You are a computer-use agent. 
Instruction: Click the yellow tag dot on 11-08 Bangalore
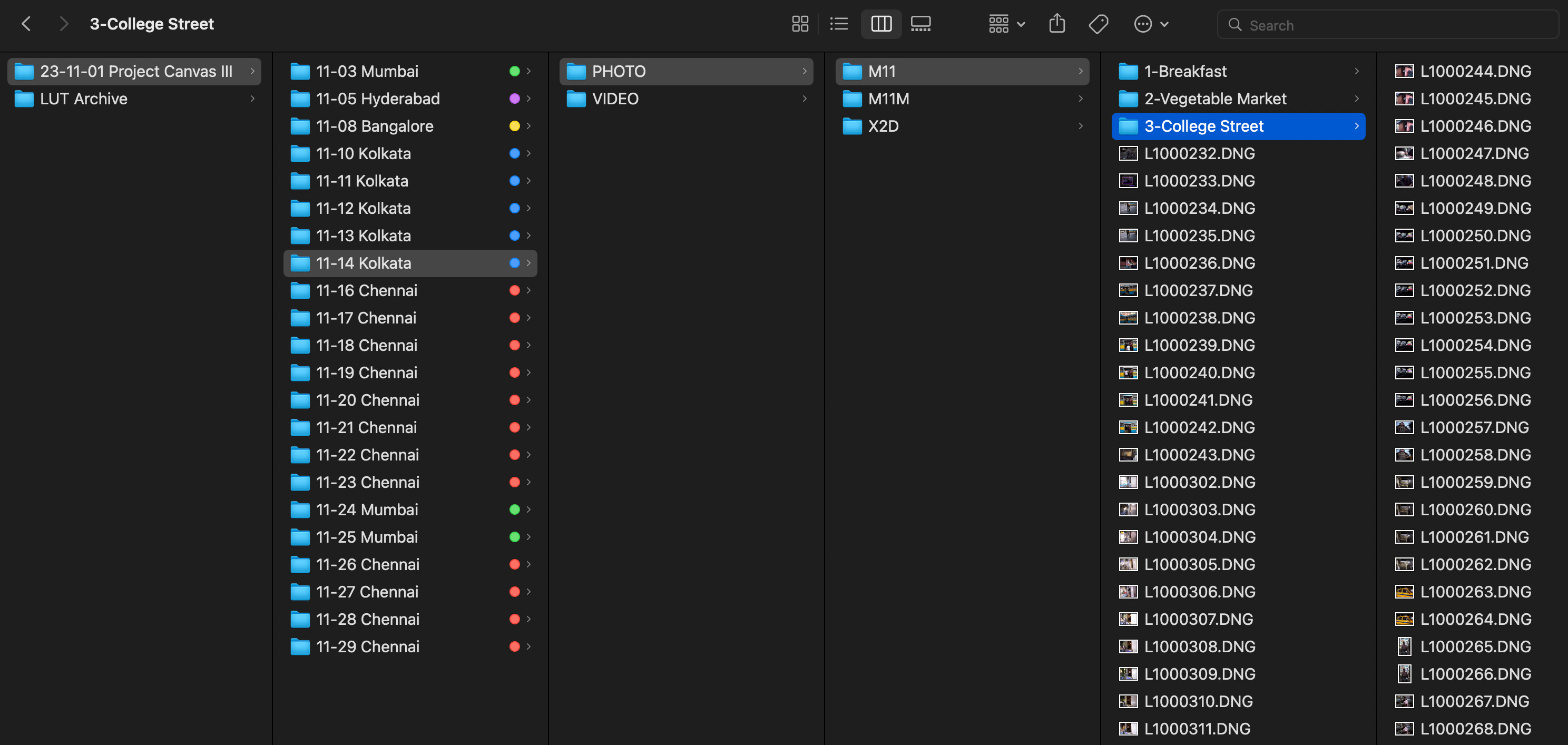click(x=514, y=126)
